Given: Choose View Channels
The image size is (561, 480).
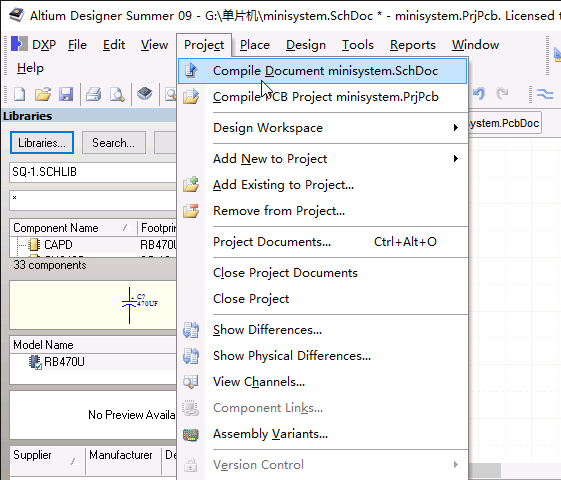Looking at the screenshot, I should click(322, 382).
